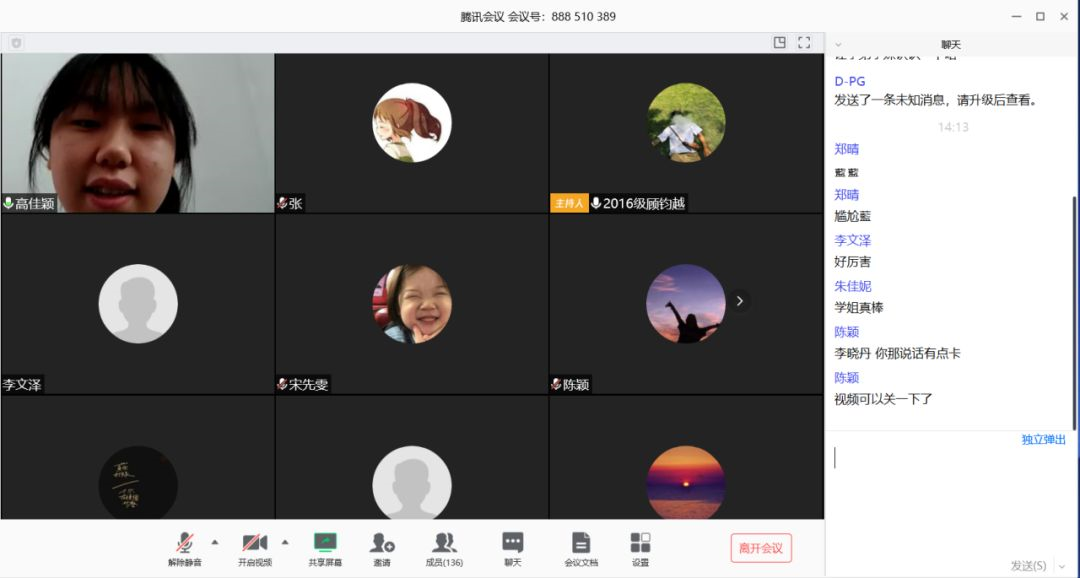The height and width of the screenshot is (578, 1080).
Task: Toggle the chat (聊天) toolbar icon
Action: pos(512,543)
